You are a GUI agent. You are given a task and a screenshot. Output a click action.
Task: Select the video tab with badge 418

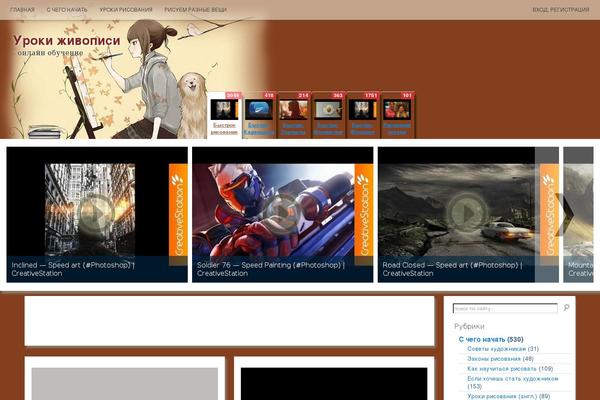[259, 115]
